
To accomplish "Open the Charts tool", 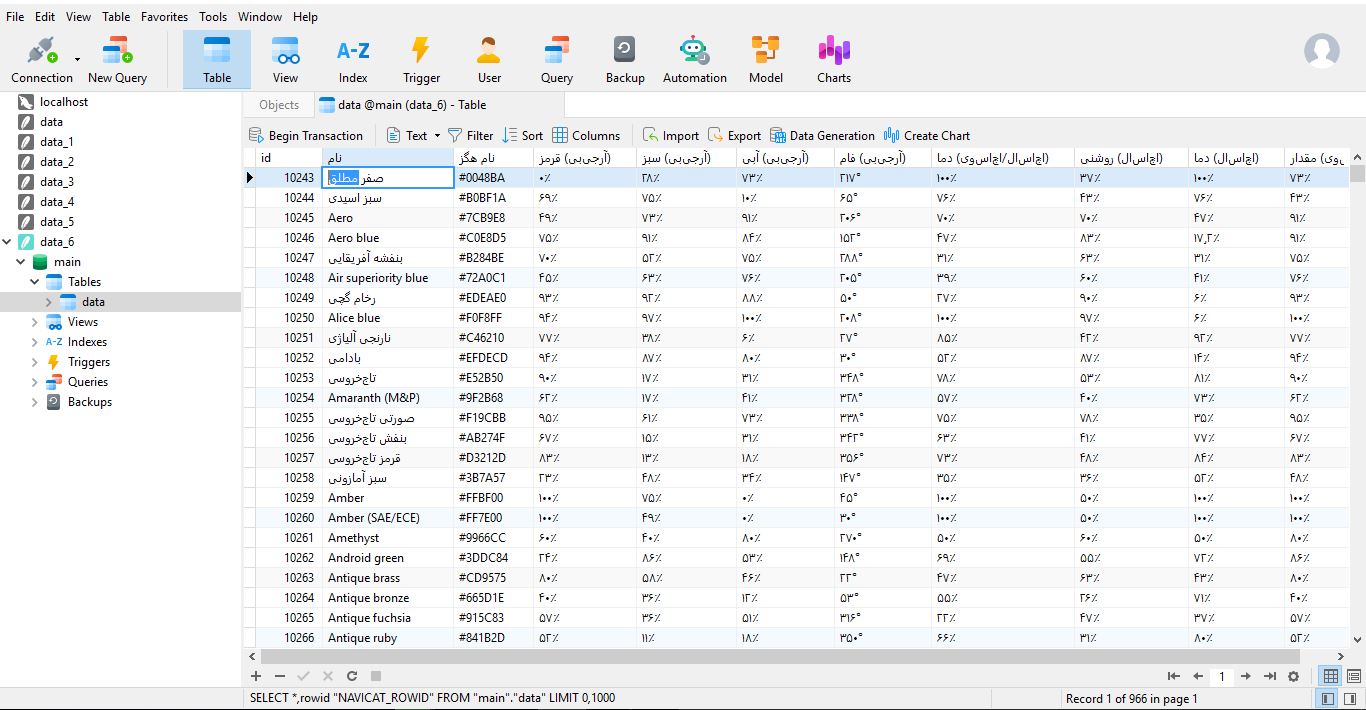I will (834, 59).
